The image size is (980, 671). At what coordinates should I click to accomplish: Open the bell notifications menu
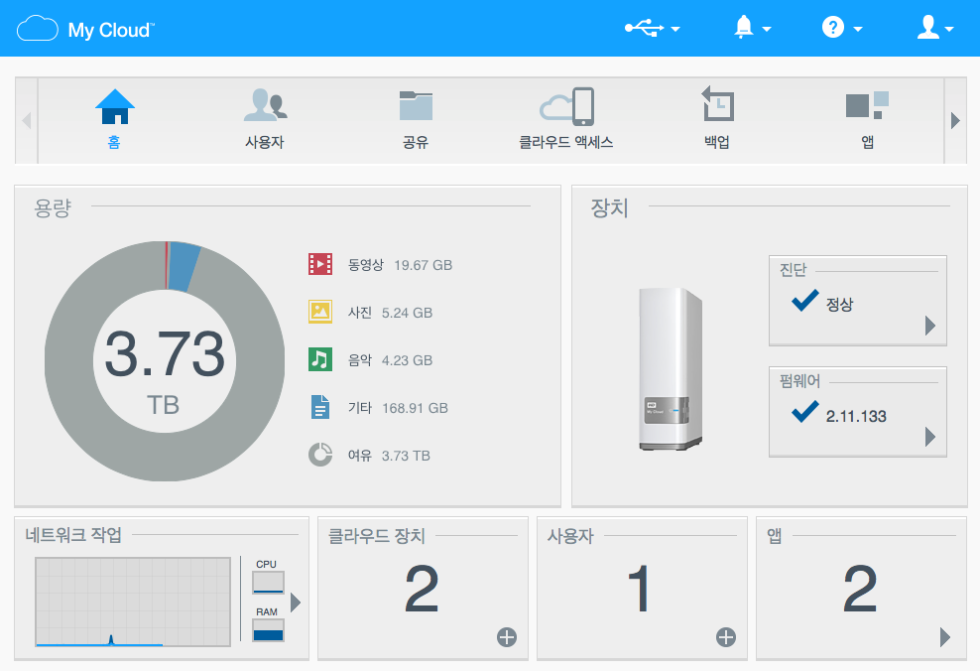[x=752, y=28]
